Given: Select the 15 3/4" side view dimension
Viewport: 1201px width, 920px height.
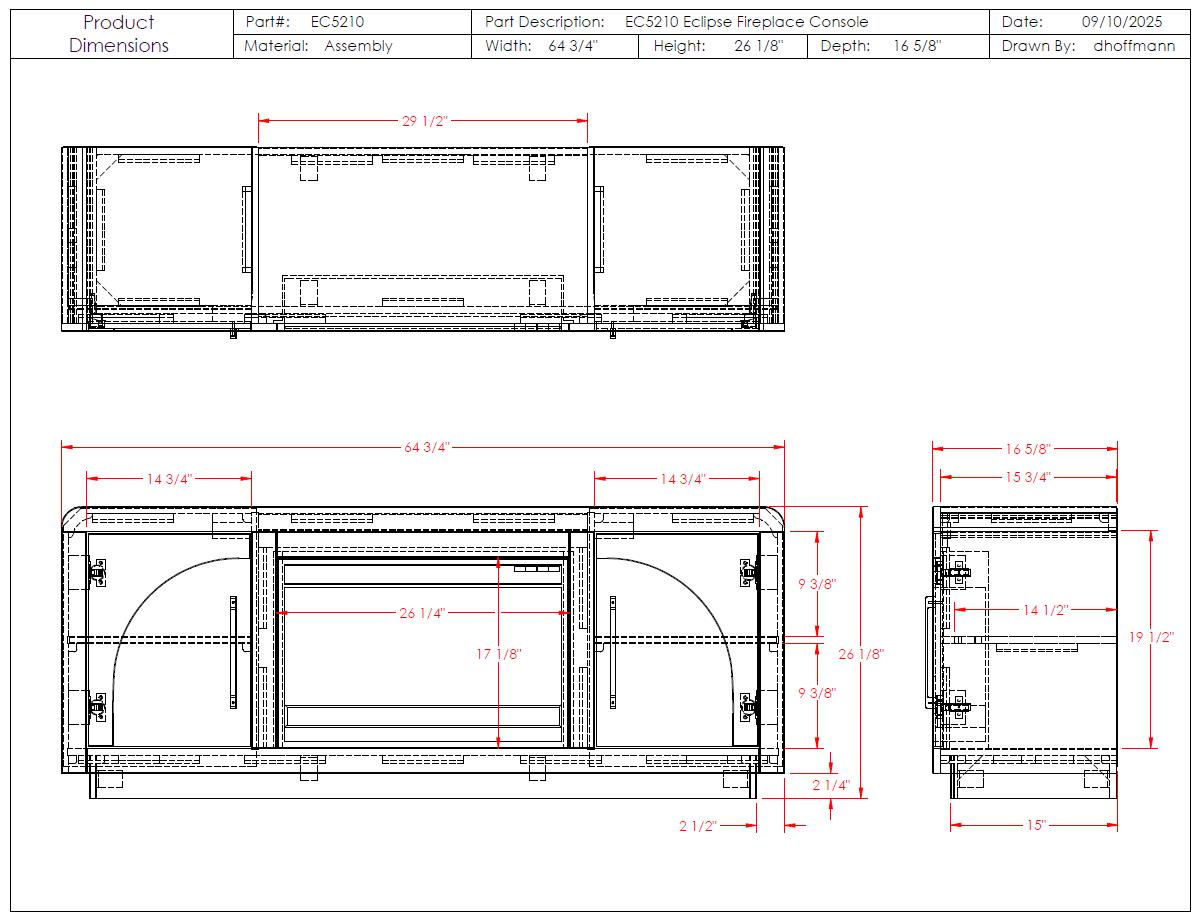Looking at the screenshot, I should click(x=1028, y=477).
